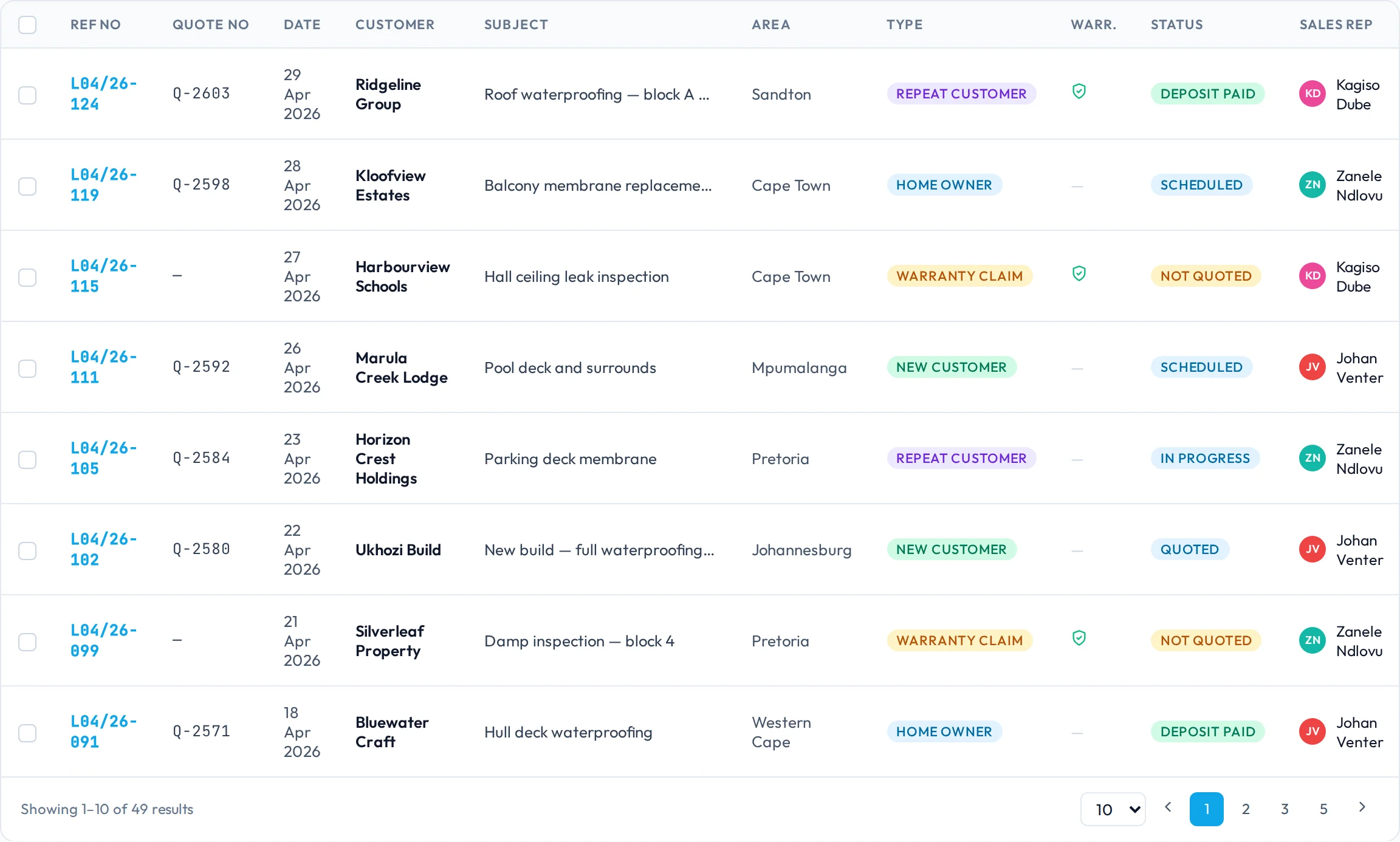
Task: Tick checkbox for L04/26-102 row
Action: click(27, 551)
